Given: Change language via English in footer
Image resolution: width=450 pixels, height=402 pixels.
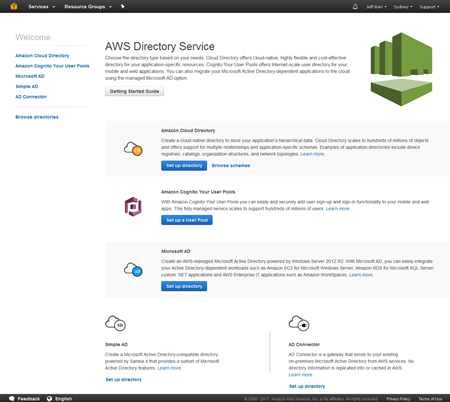Looking at the screenshot, I should click(x=63, y=399).
